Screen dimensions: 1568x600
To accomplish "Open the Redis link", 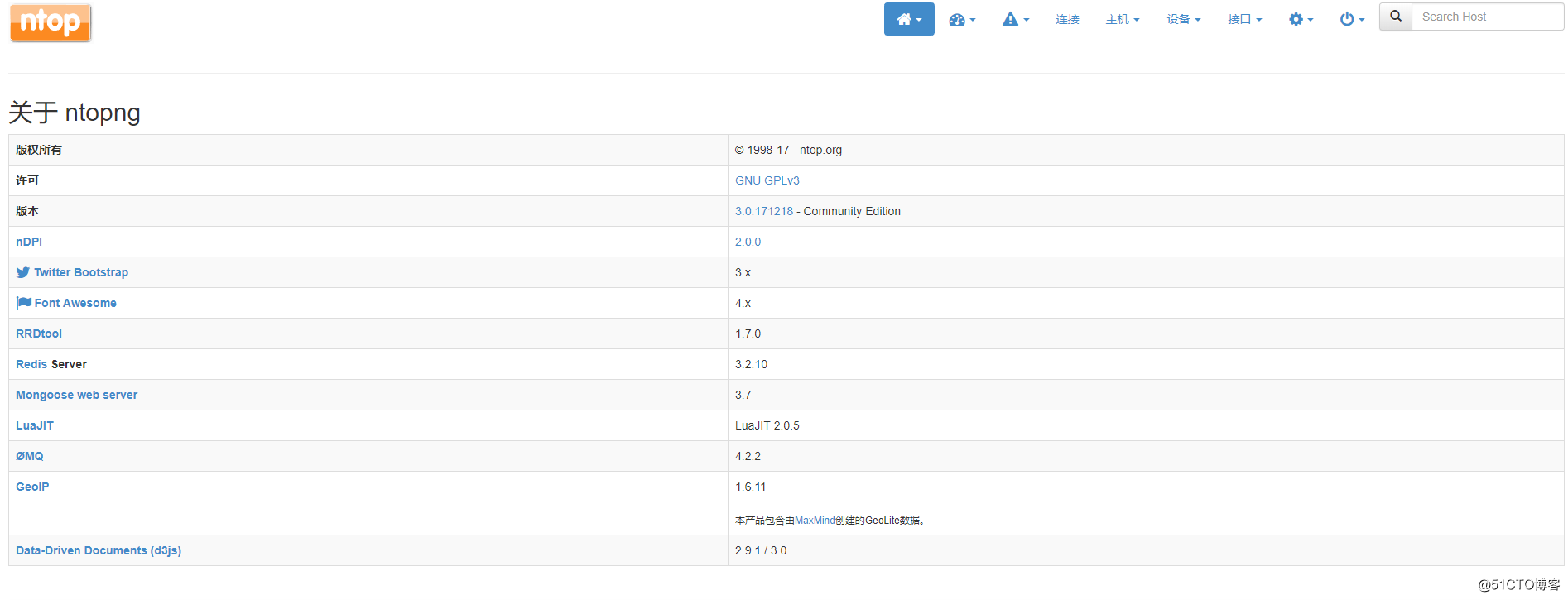I will pyautogui.click(x=31, y=364).
